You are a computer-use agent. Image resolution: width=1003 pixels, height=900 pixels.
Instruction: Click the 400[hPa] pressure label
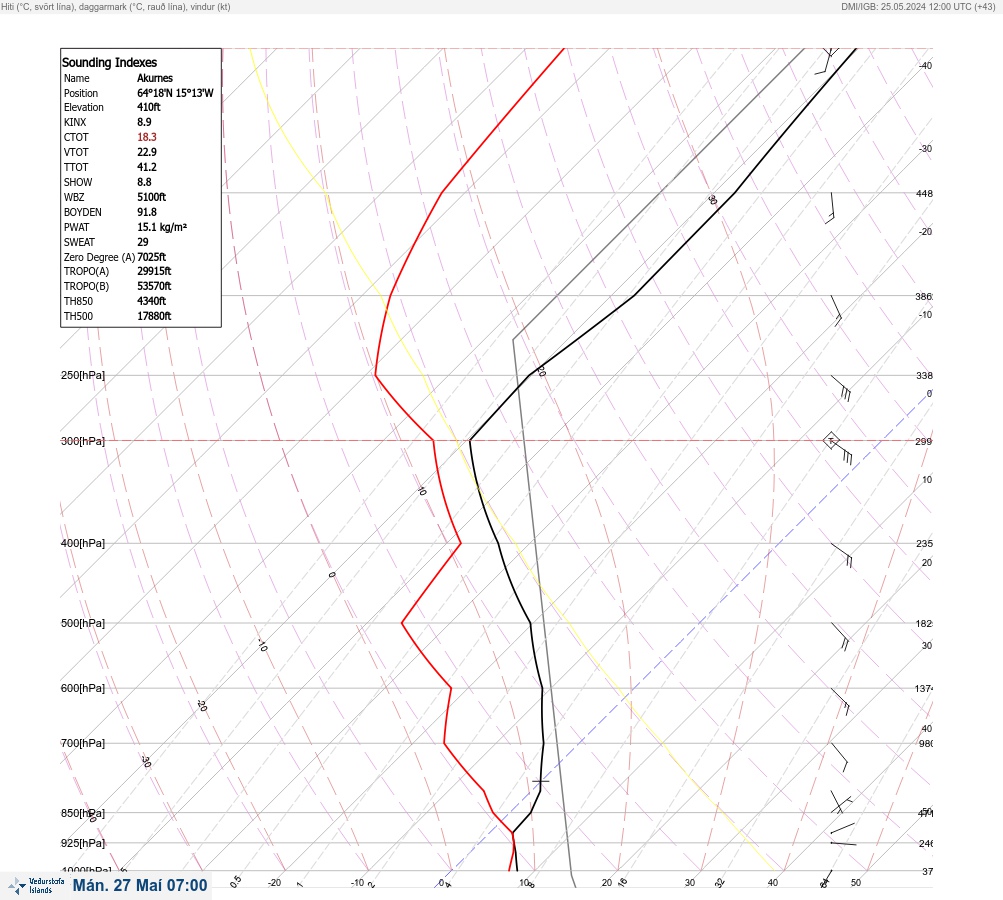coord(83,543)
